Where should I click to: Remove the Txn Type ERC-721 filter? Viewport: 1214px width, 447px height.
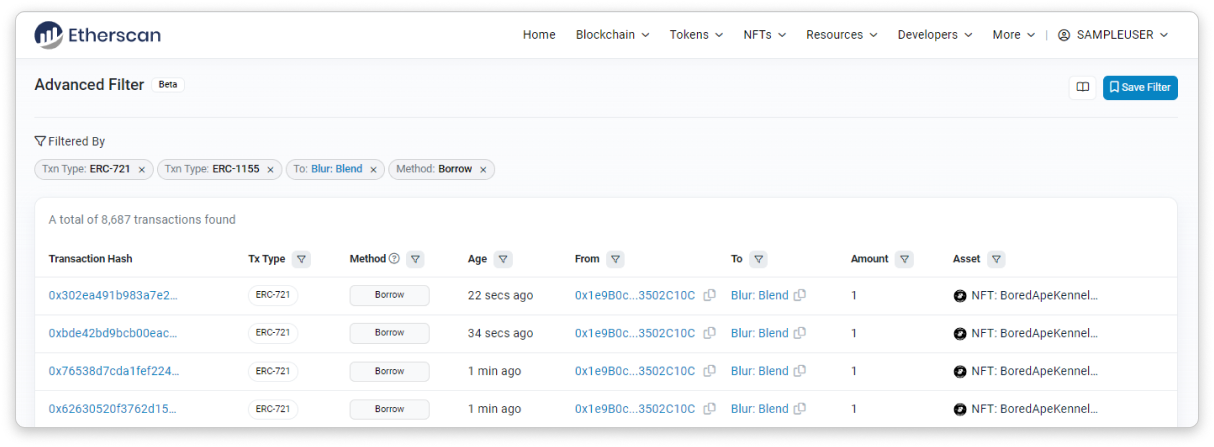[x=142, y=170]
